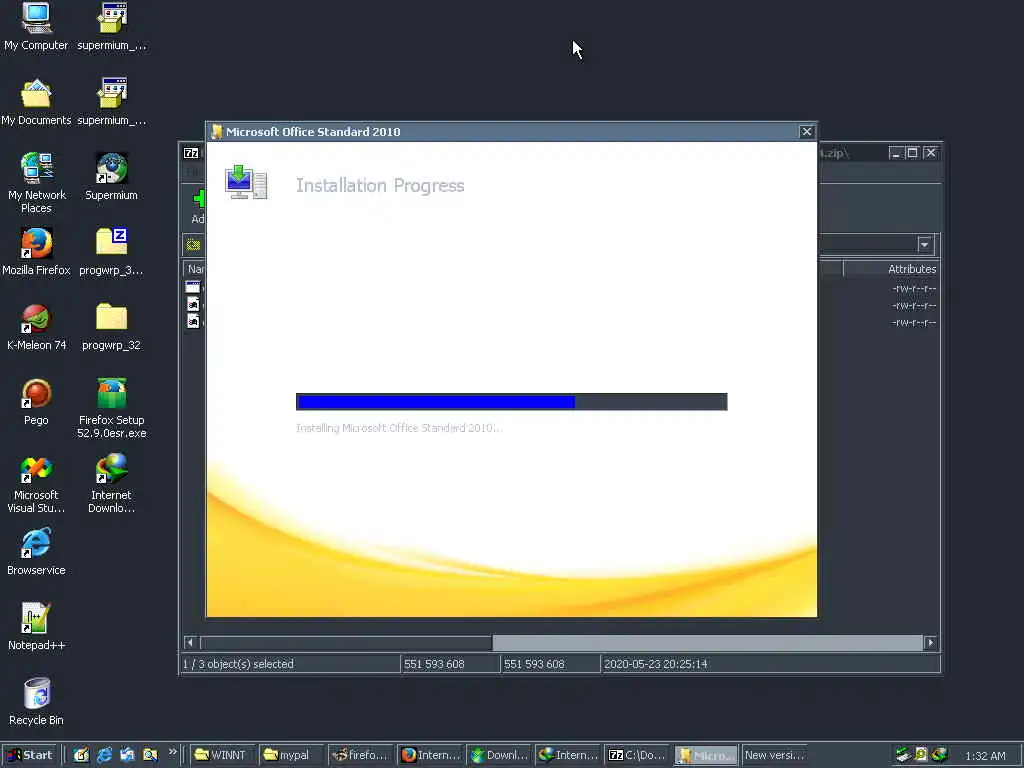
Task: Click Outlook Express quick launch icon
Action: point(127,755)
